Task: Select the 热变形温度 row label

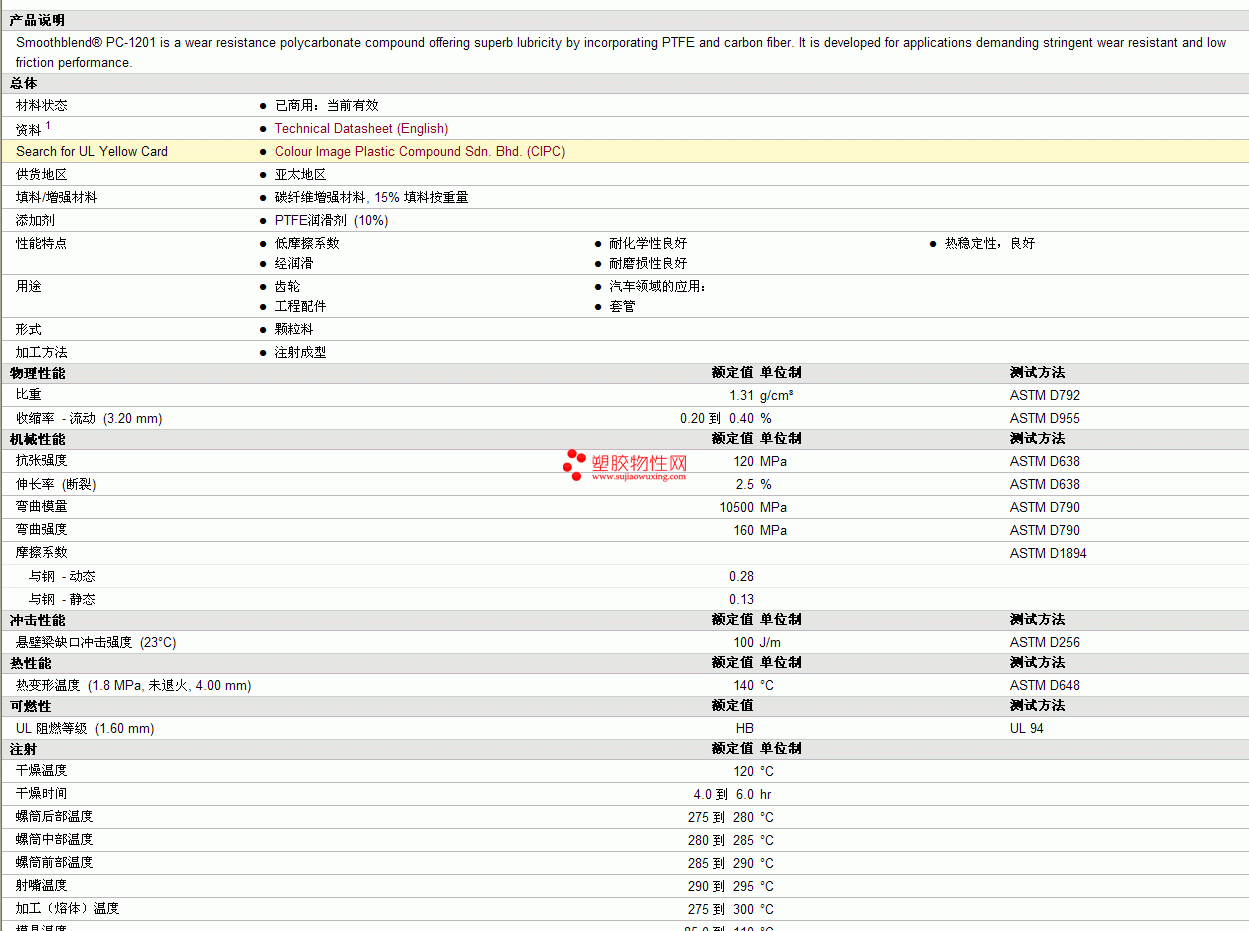Action: tap(134, 685)
